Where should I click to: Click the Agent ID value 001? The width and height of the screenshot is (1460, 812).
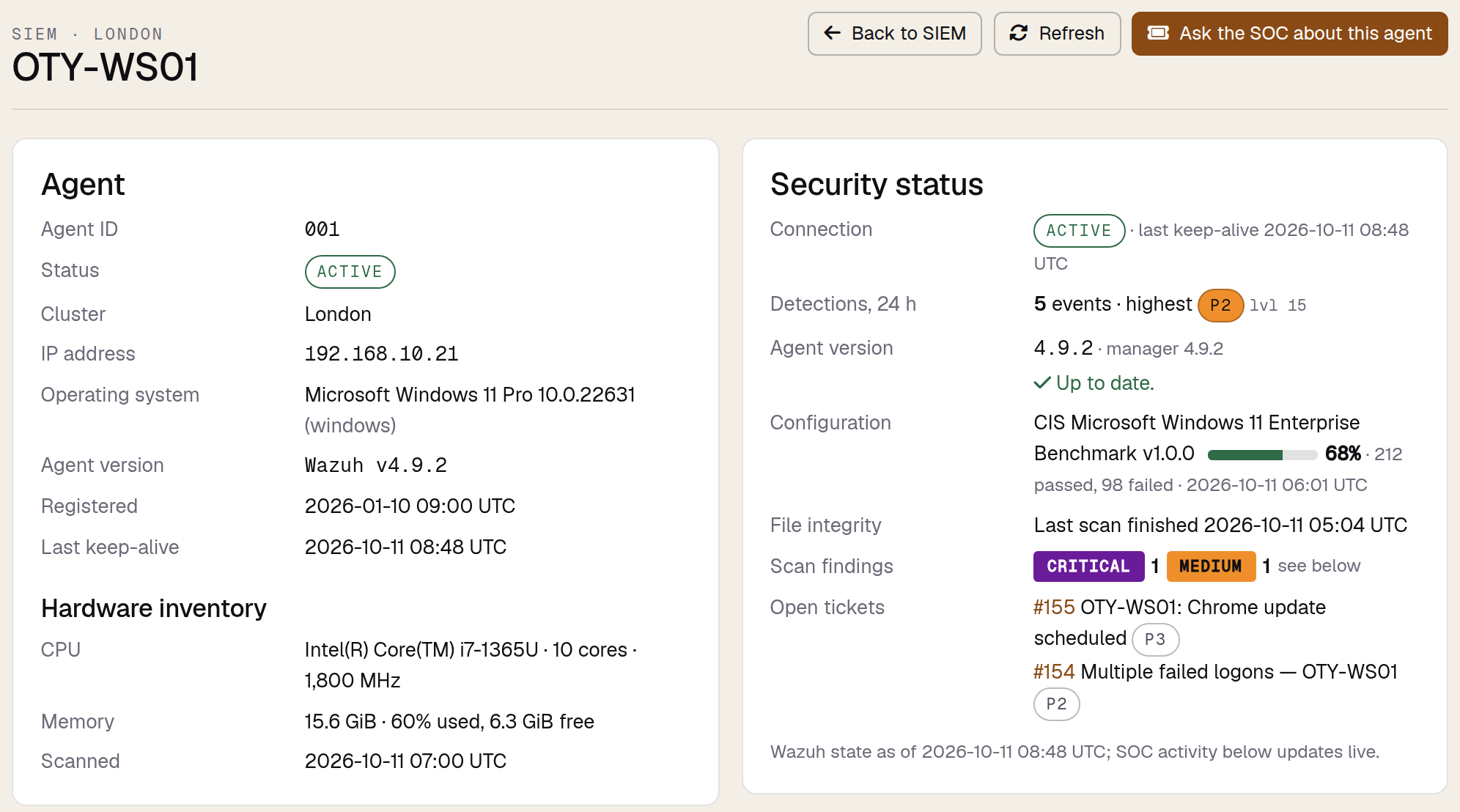pos(322,229)
